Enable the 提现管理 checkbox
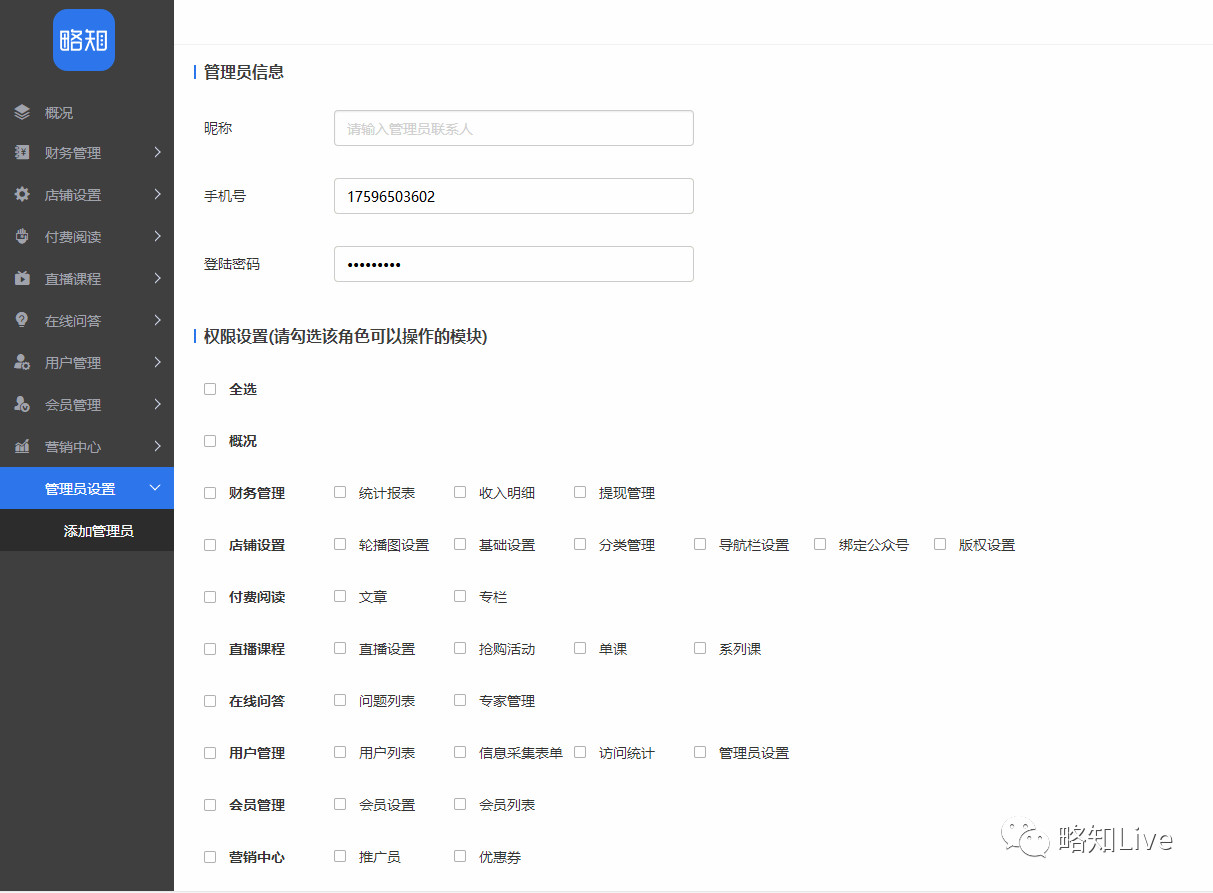Screen dimensions: 1213x893 pos(580,492)
